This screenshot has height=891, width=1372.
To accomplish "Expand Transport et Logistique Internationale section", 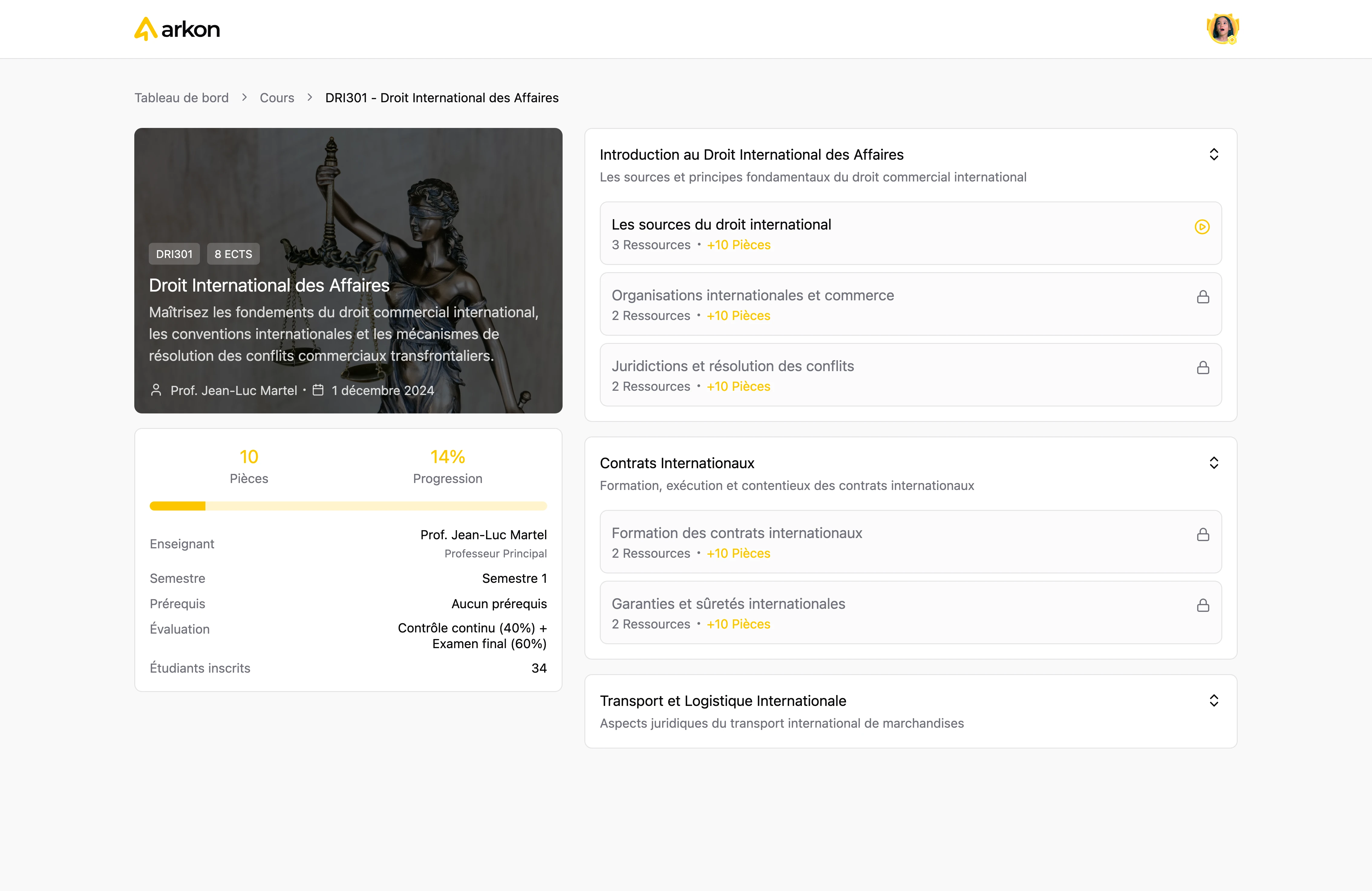I will click(1214, 700).
